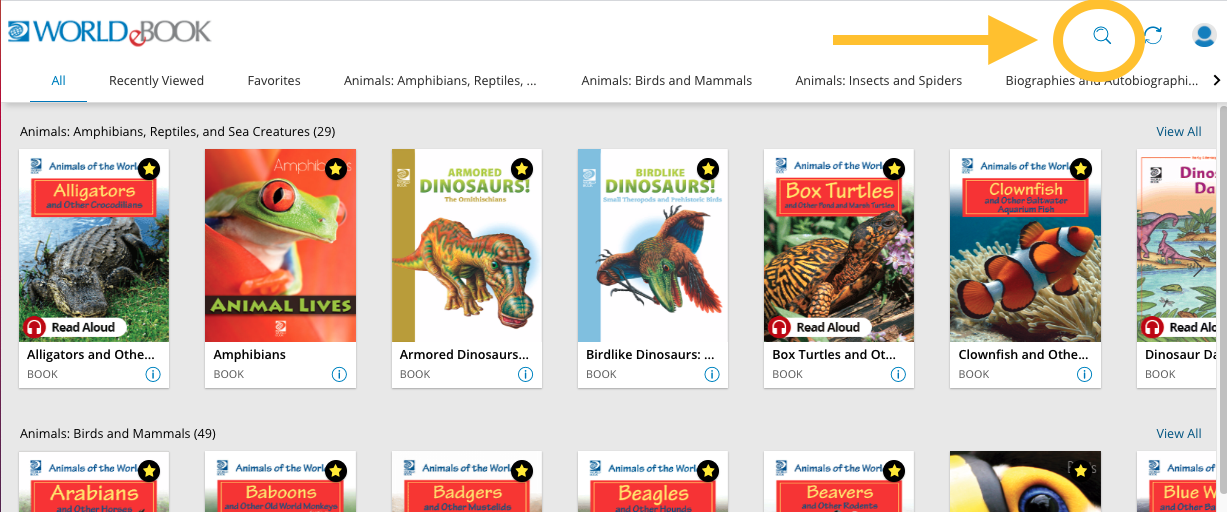Show info for Clownfish and Other book
This screenshot has height=512, width=1227.
tap(1083, 375)
